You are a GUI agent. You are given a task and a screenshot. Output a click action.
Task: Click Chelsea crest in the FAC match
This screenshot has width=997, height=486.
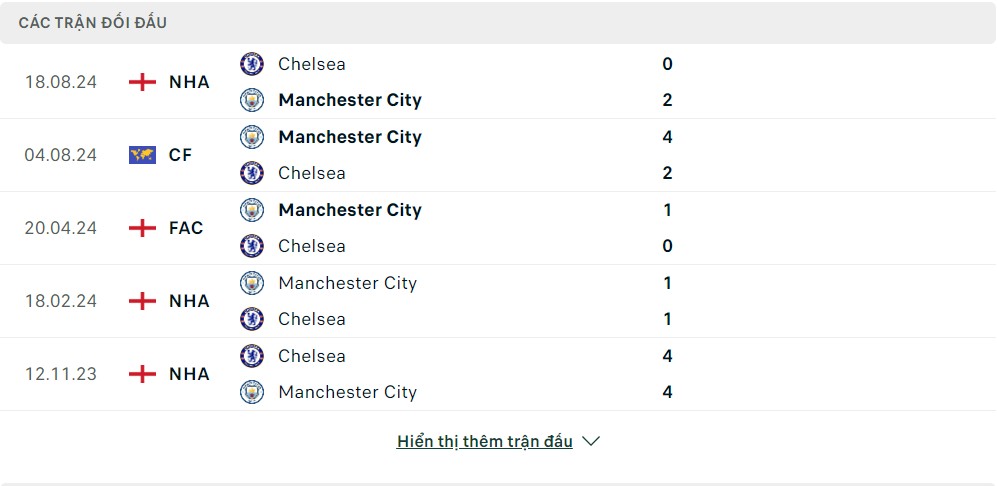252,246
